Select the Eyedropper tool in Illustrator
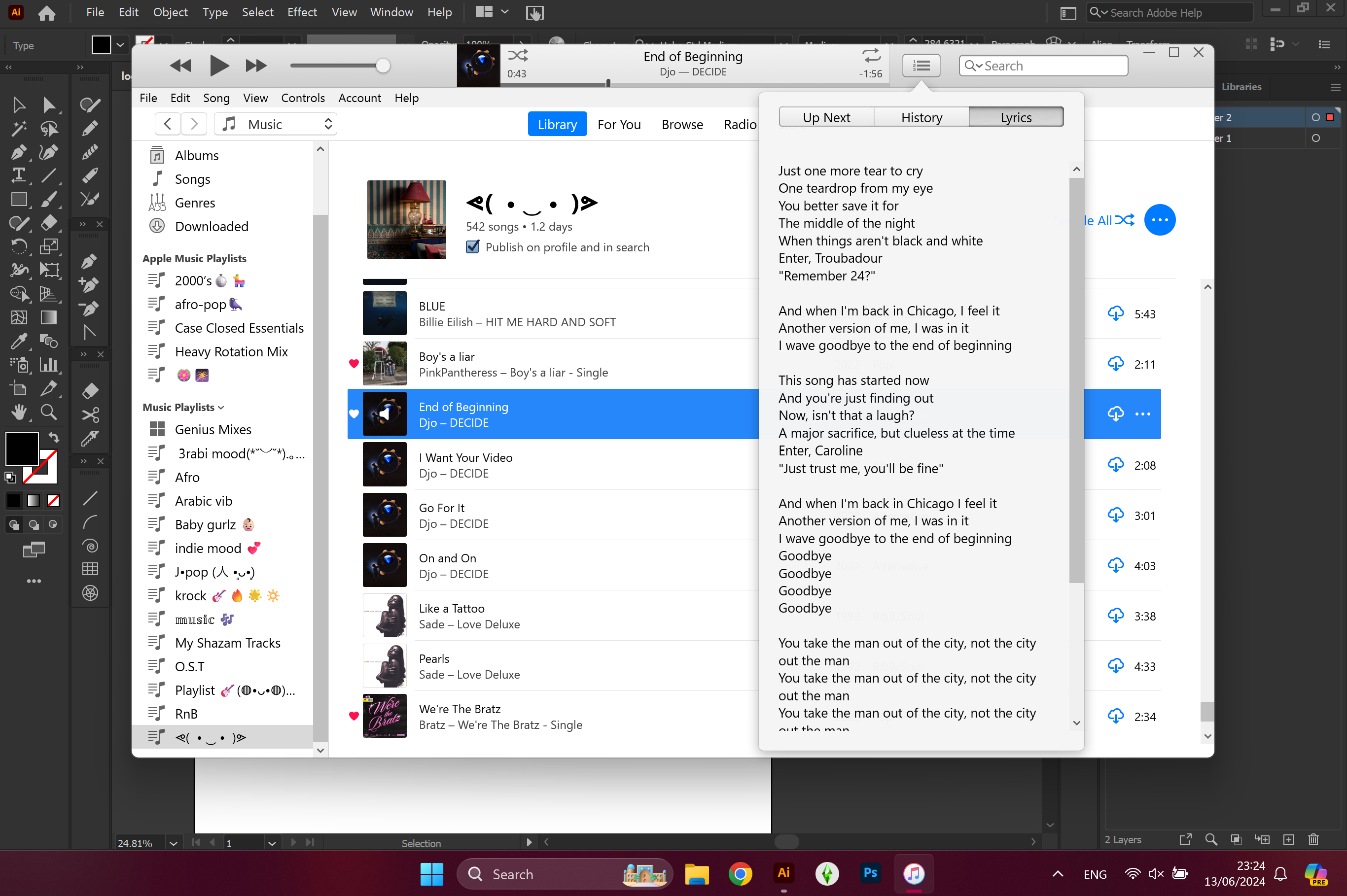 [19, 341]
